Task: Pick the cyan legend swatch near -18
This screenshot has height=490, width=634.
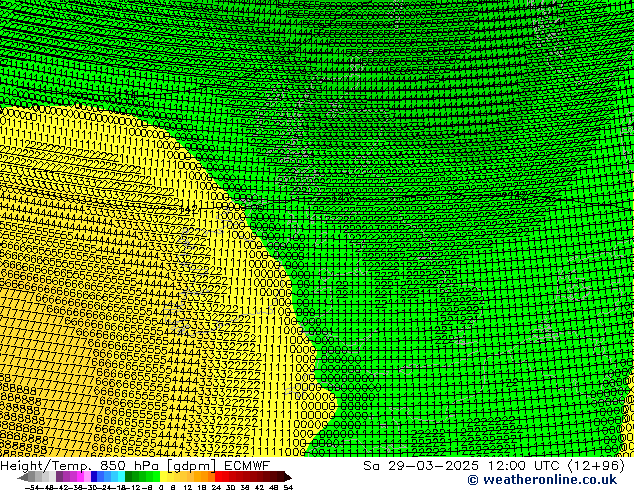Action: coord(121,477)
